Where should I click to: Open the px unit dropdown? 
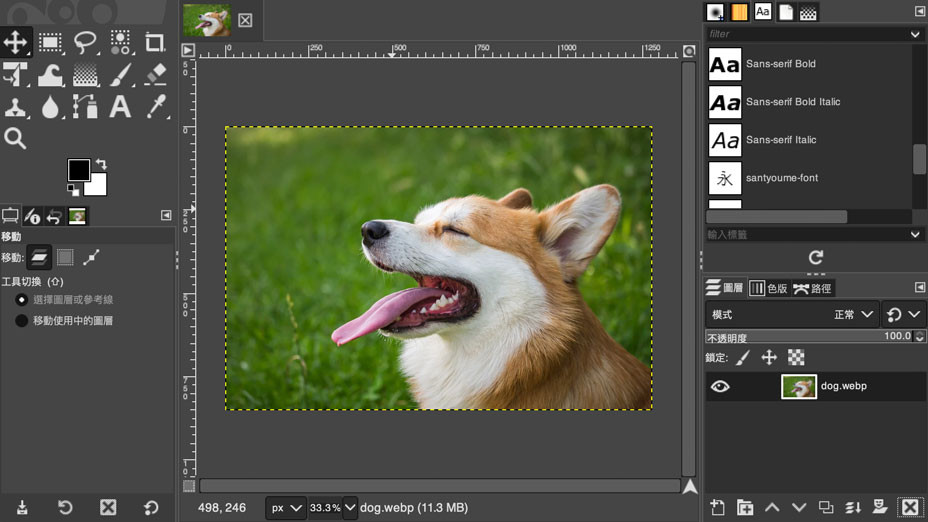[286, 508]
